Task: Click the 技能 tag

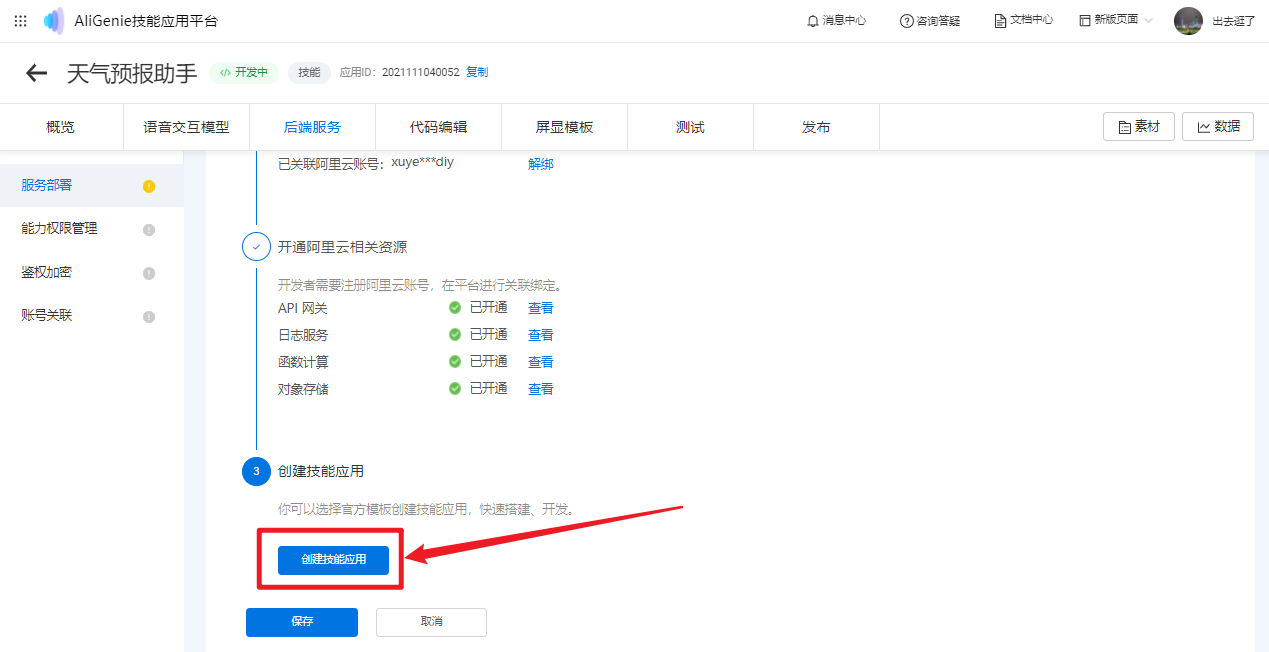Action: pyautogui.click(x=310, y=73)
